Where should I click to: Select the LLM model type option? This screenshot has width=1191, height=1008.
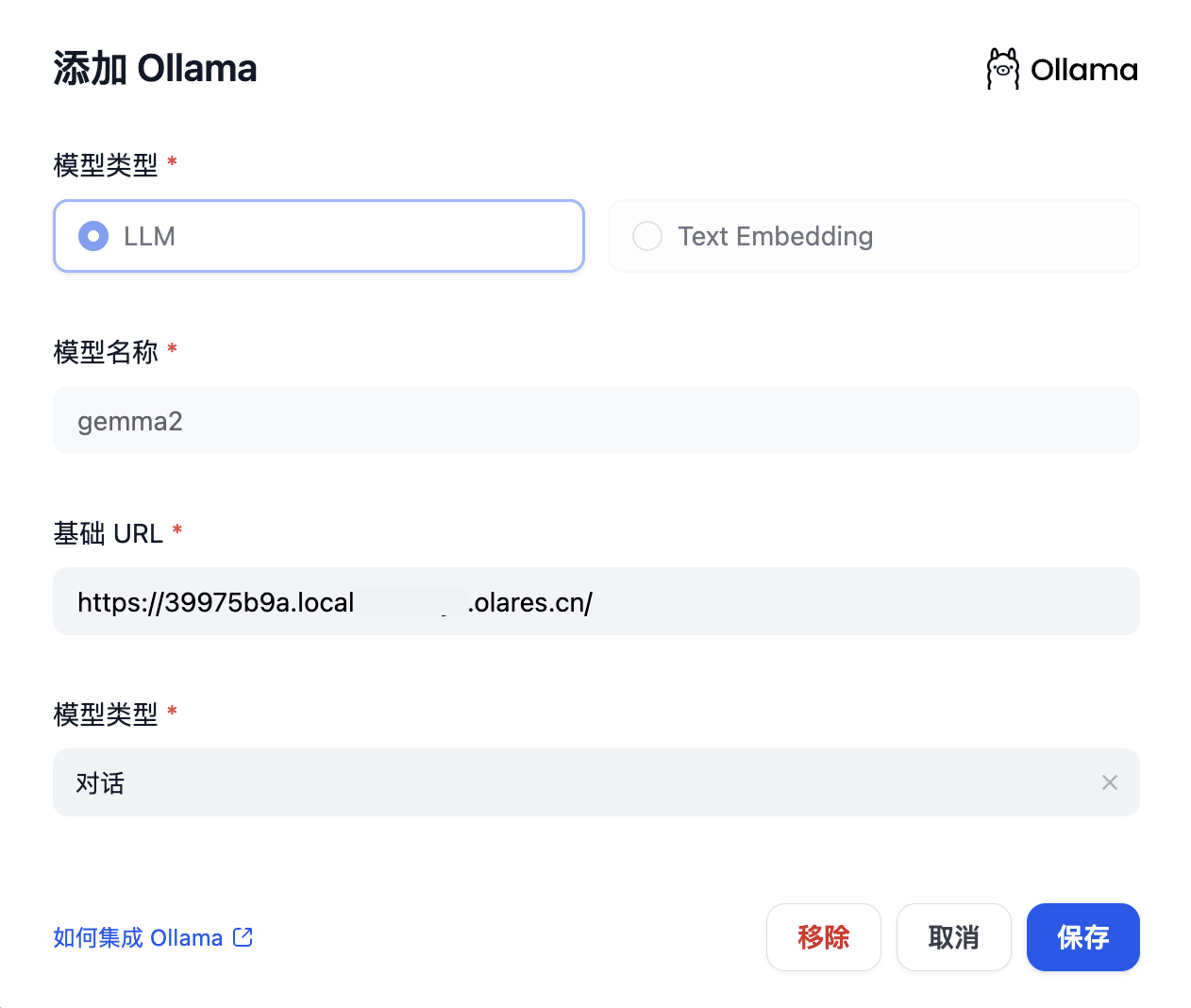(318, 236)
